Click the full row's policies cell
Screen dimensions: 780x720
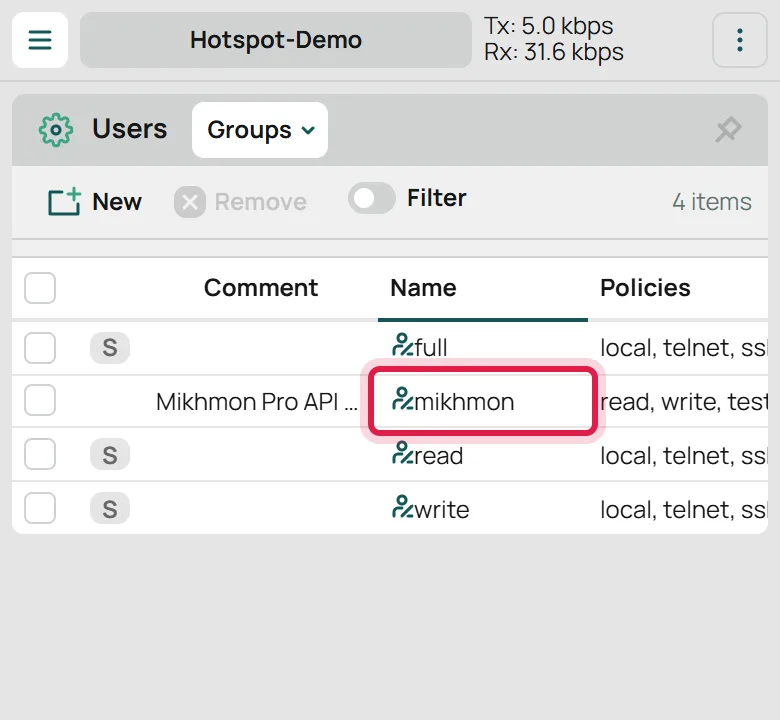pyautogui.click(x=684, y=347)
